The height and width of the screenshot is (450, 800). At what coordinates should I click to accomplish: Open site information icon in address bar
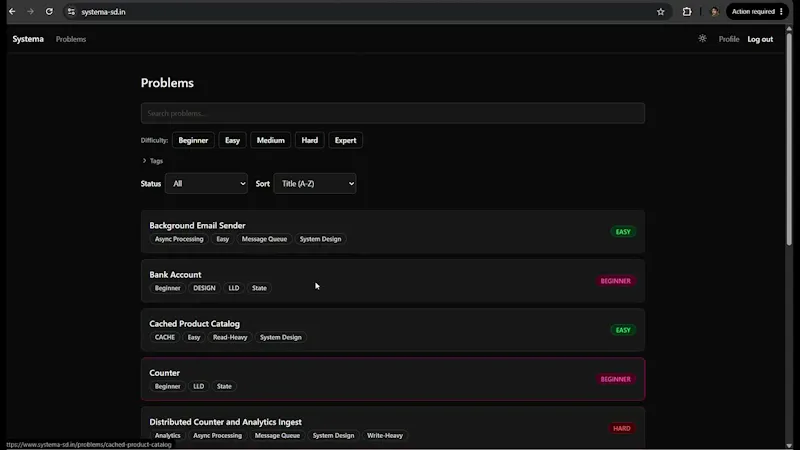click(x=71, y=12)
